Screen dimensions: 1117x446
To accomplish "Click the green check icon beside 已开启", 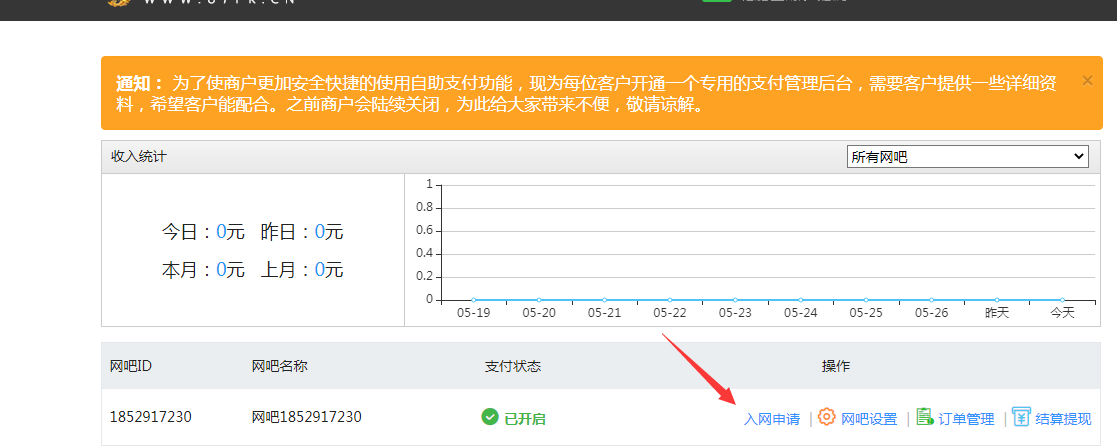I will click(490, 417).
